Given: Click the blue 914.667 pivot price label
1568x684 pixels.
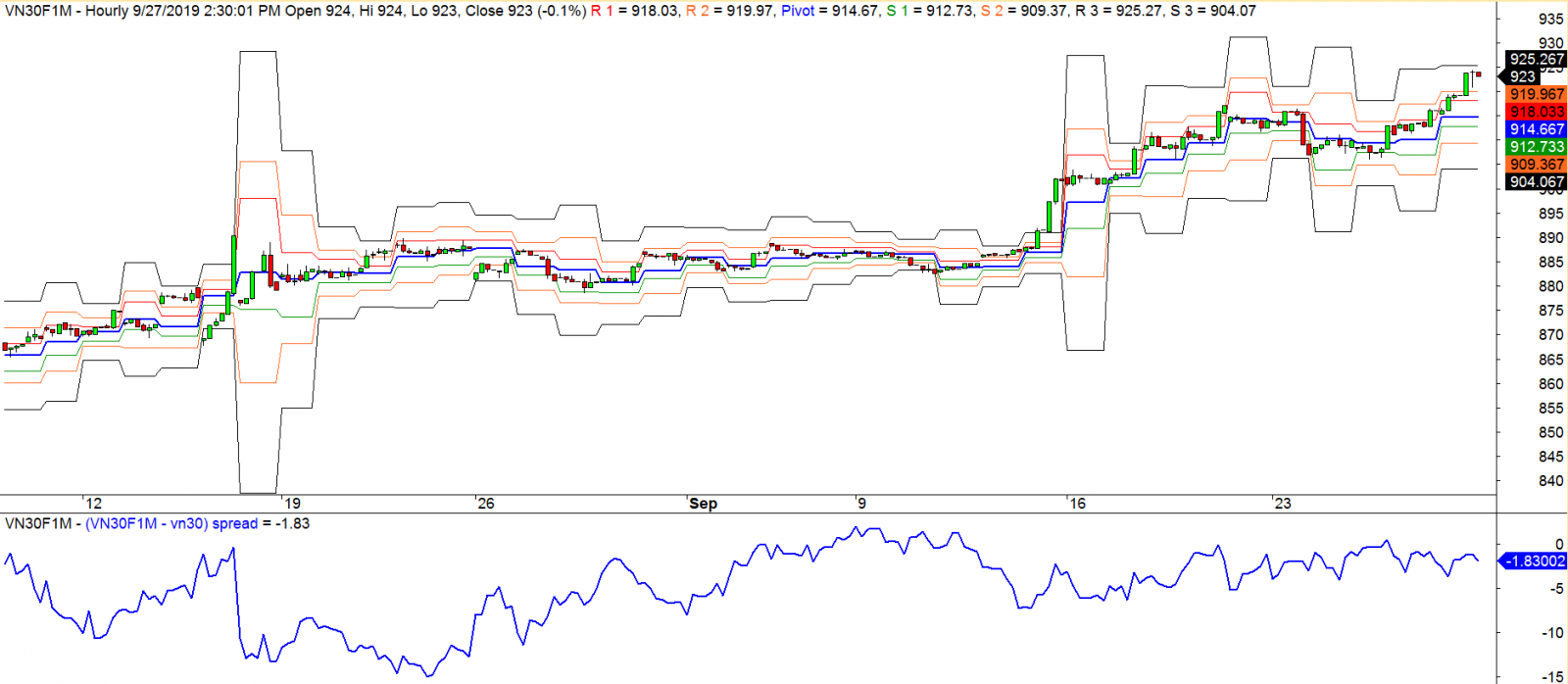Looking at the screenshot, I should click(x=1537, y=129).
